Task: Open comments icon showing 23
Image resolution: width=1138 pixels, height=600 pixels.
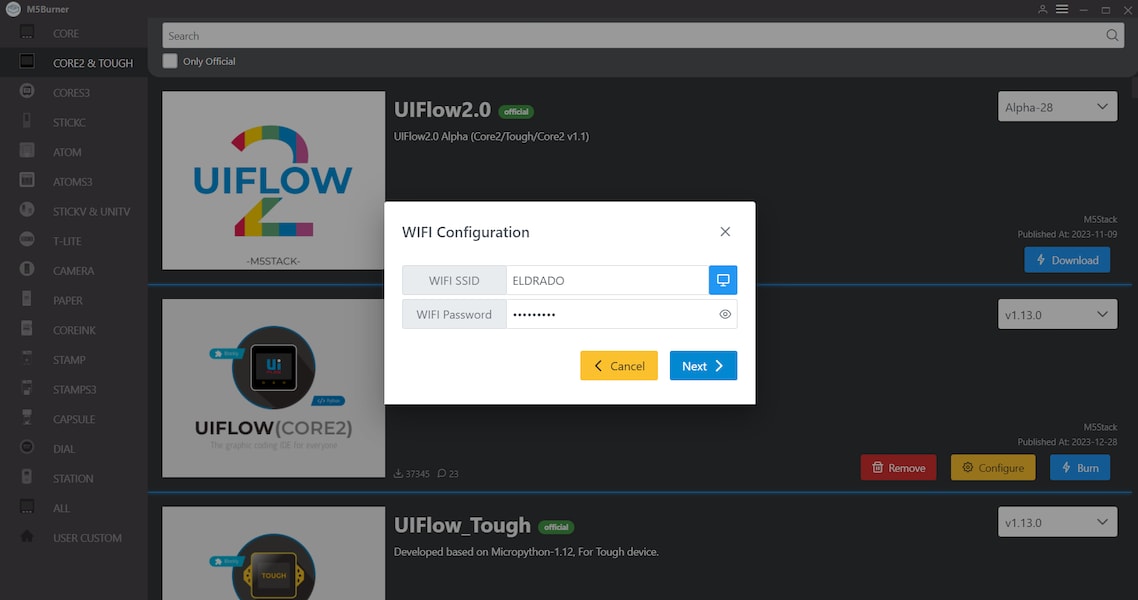Action: coord(441,474)
